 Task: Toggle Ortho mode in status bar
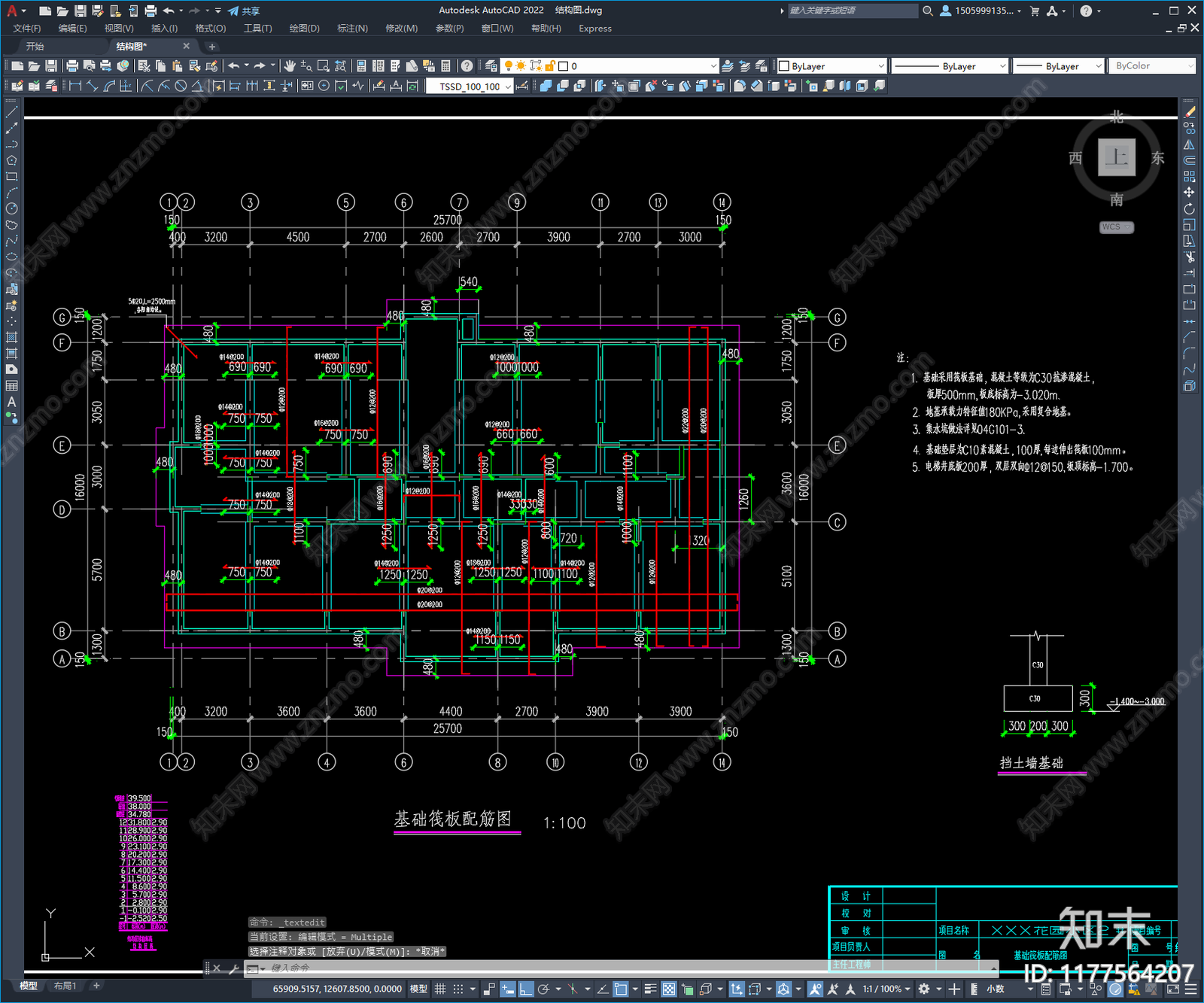tap(525, 989)
